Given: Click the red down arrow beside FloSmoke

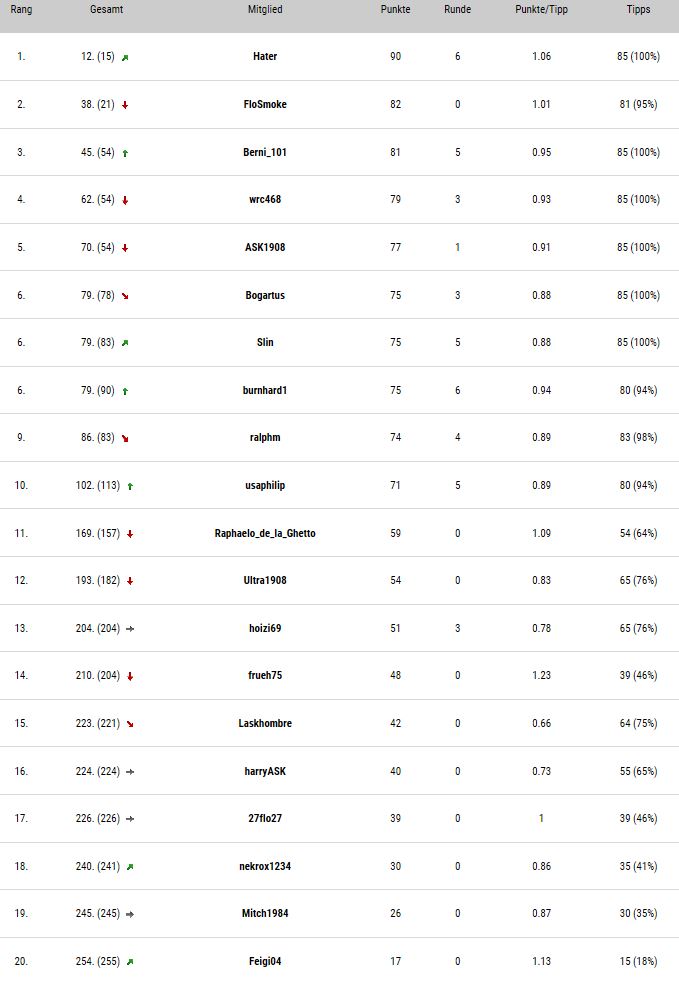Looking at the screenshot, I should 125,105.
